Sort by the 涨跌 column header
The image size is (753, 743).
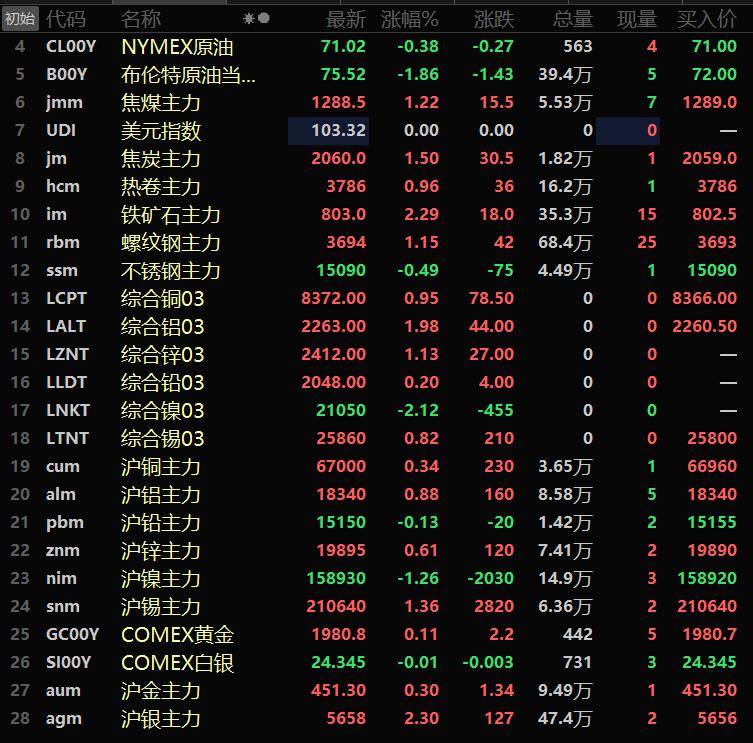click(x=494, y=19)
